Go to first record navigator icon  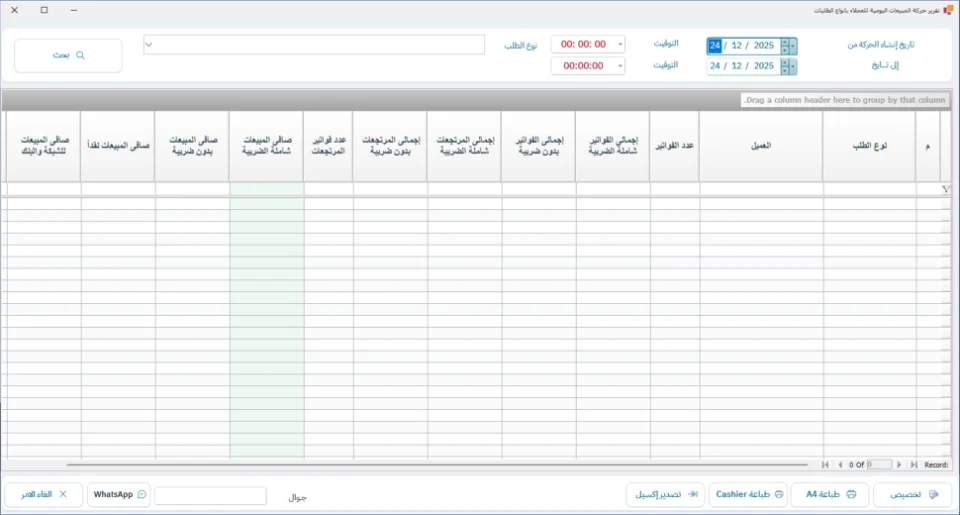coord(825,465)
